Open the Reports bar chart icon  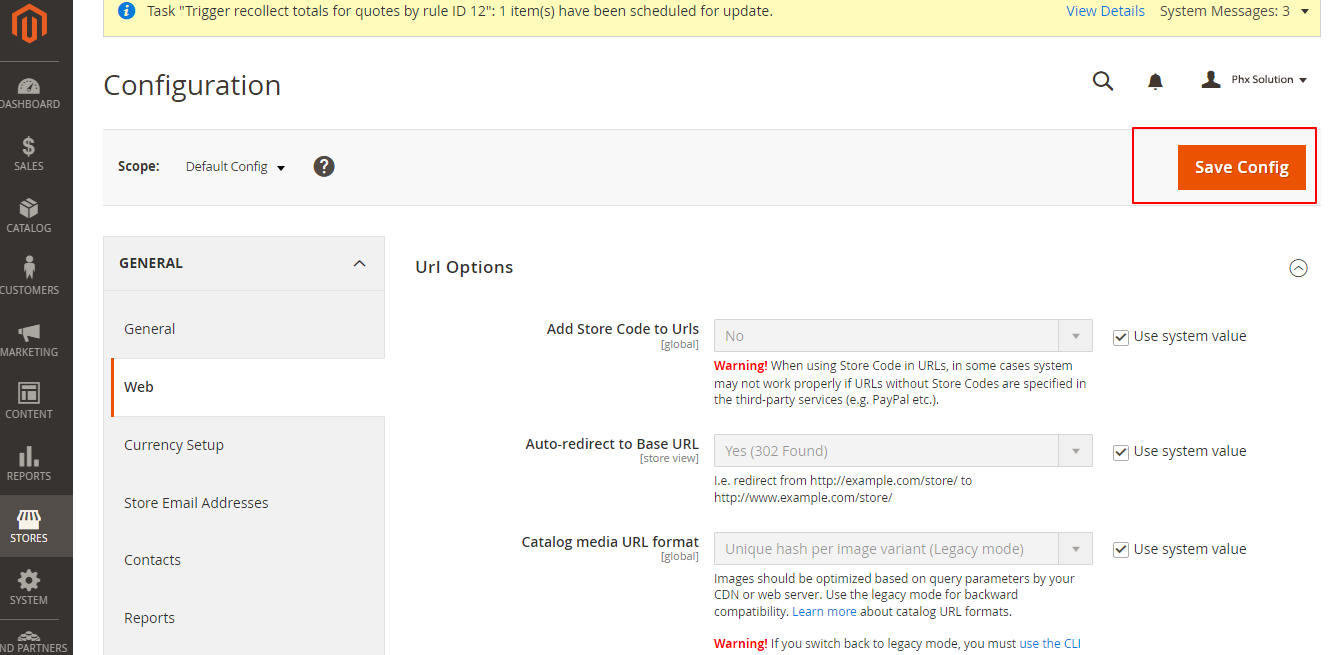tap(29, 457)
